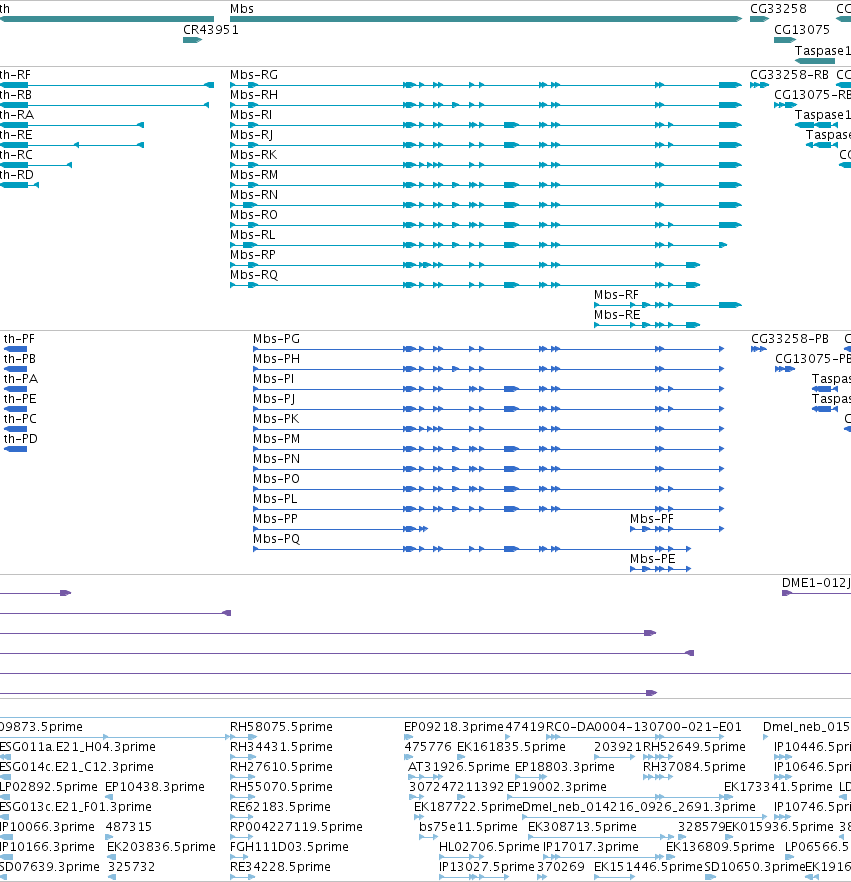Screen dimensions: 851x882
Task: Select the CG33258-PB protein label
Action: click(x=790, y=339)
